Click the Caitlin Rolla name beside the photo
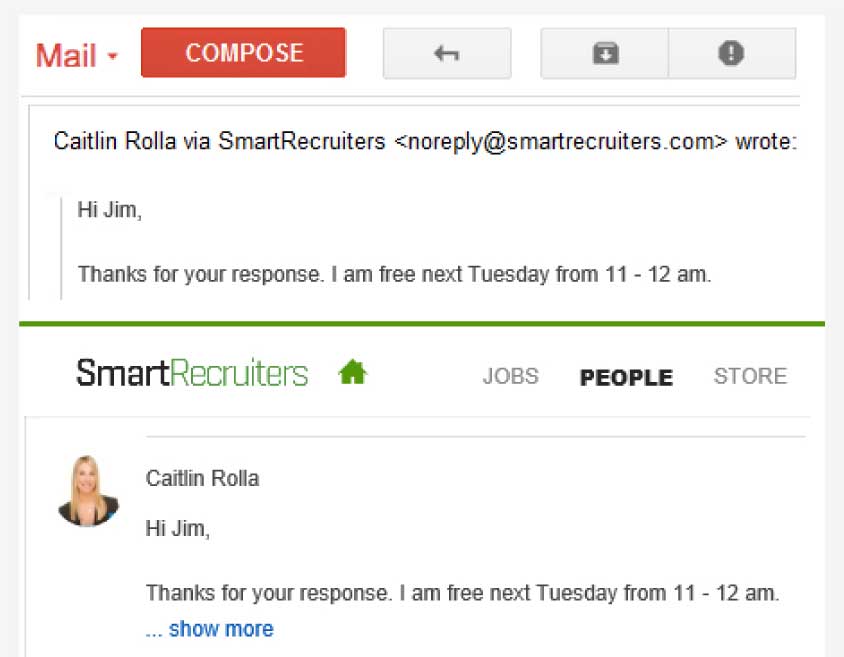The image size is (844, 657). (202, 478)
